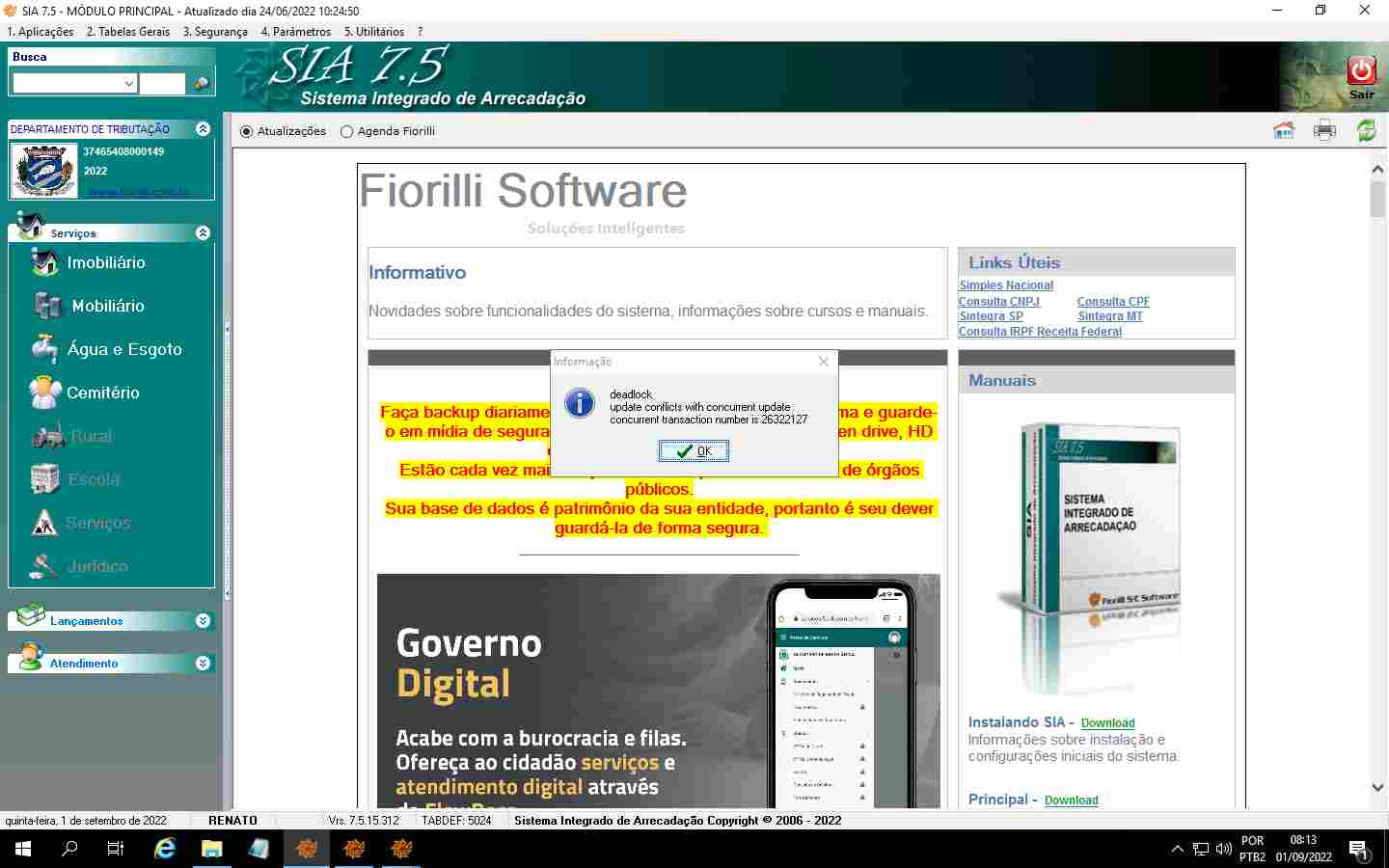This screenshot has height=868, width=1389.
Task: Open the 4. Parâmetros menu
Action: point(295,32)
